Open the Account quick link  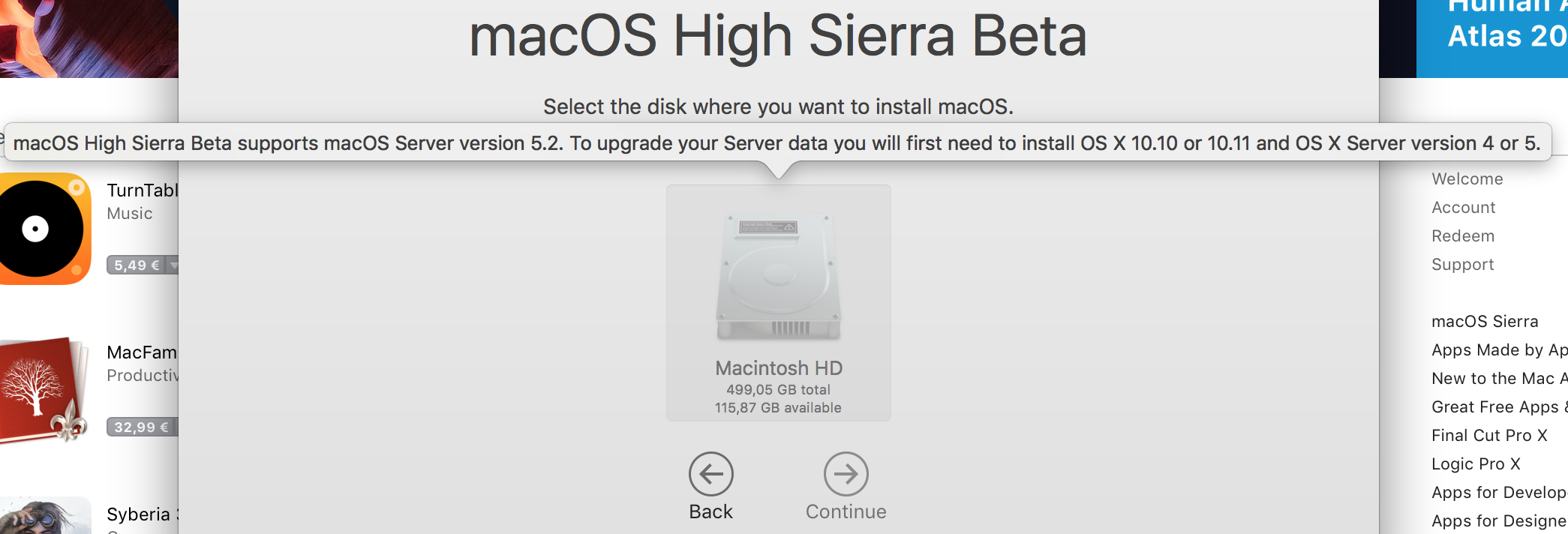click(1463, 208)
